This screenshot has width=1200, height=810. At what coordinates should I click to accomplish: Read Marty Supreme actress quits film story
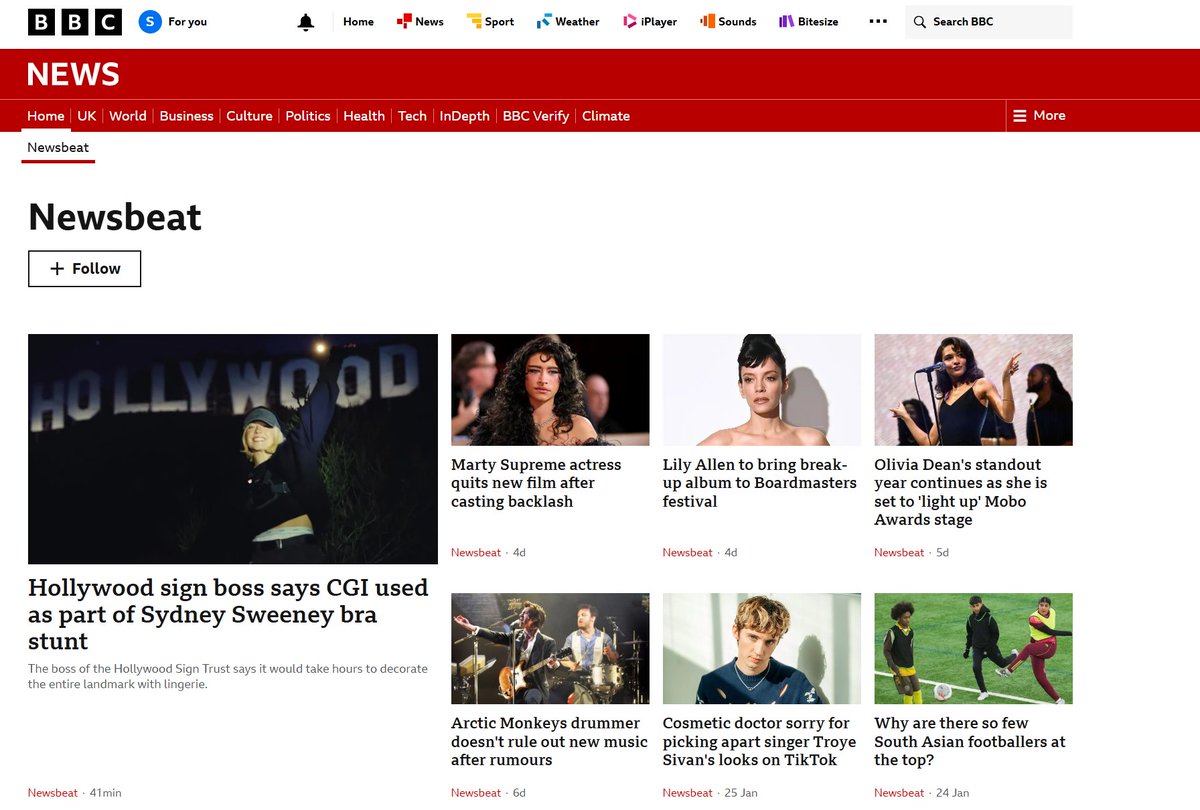[x=536, y=483]
